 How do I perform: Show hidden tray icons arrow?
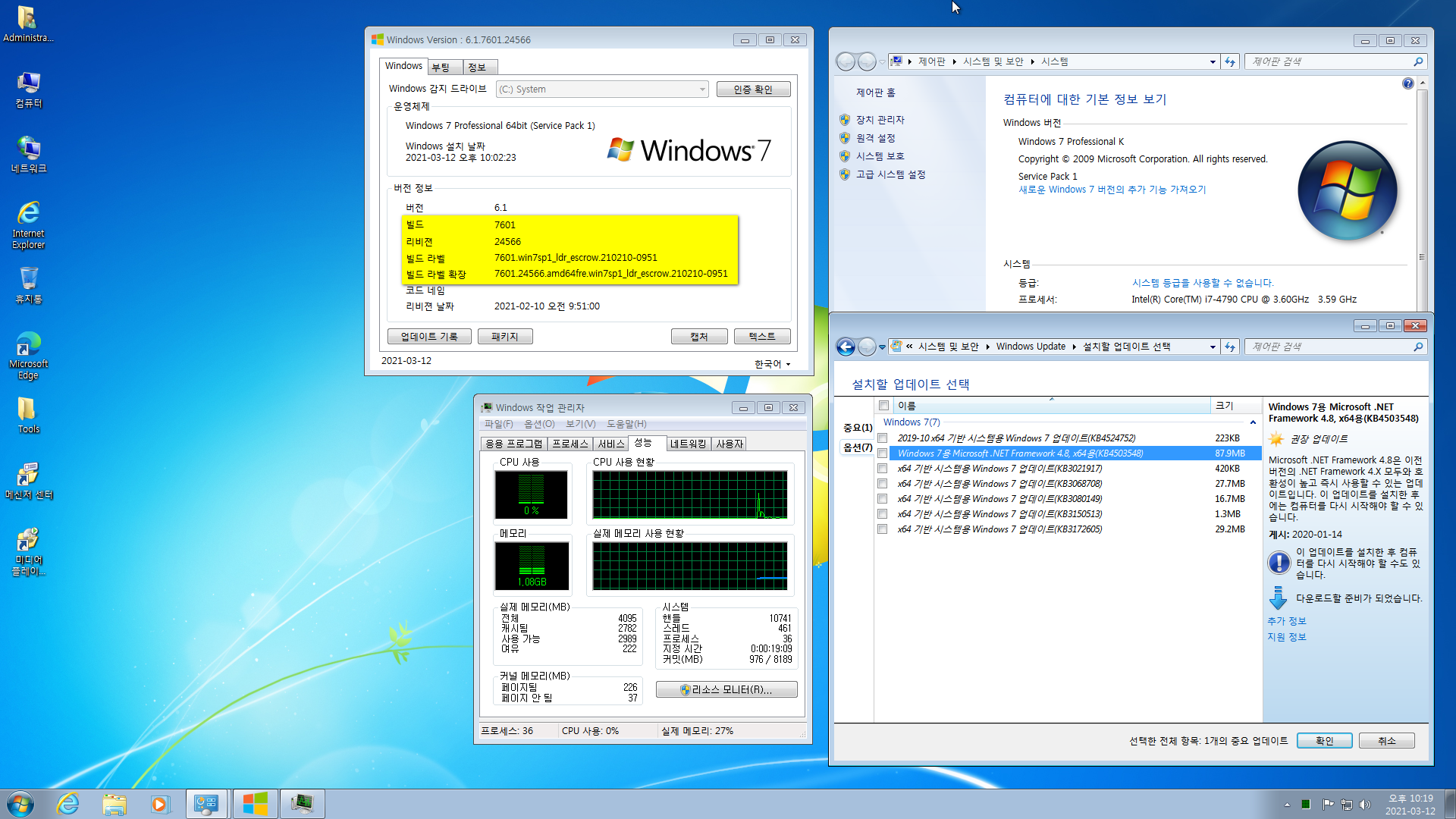(x=1287, y=805)
